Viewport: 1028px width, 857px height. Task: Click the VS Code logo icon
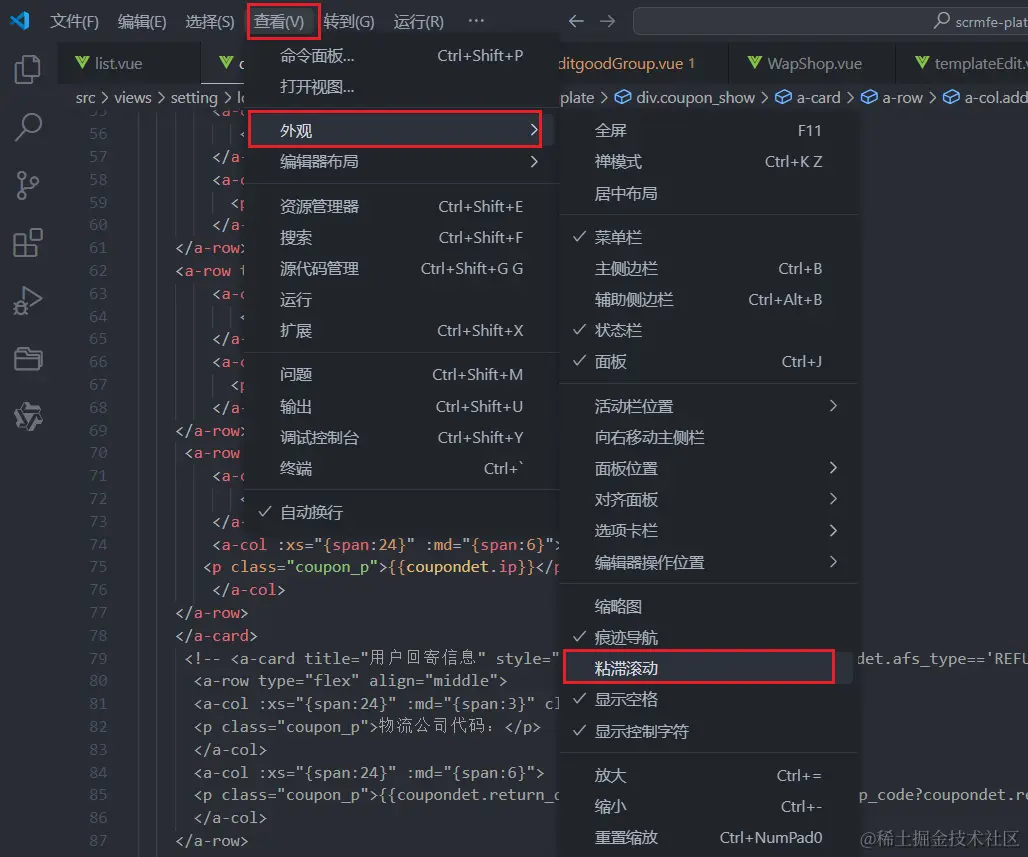(x=20, y=21)
